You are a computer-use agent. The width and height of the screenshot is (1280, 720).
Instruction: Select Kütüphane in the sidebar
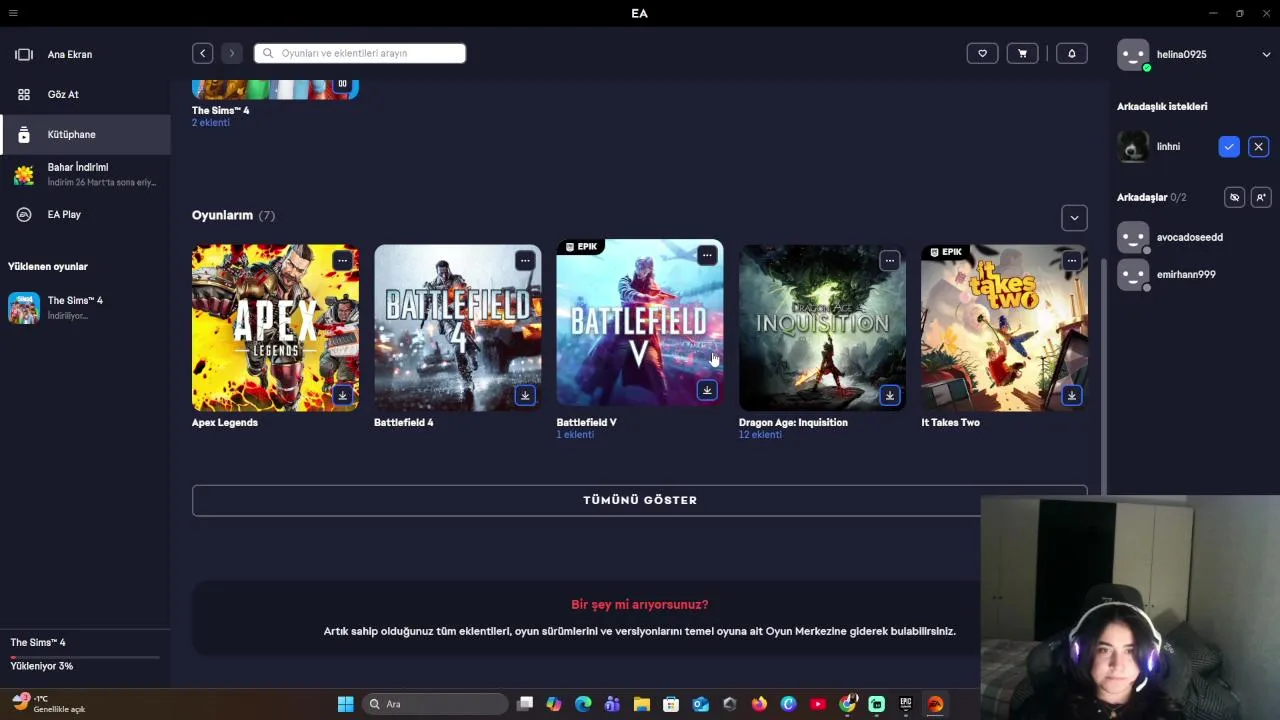tap(85, 134)
